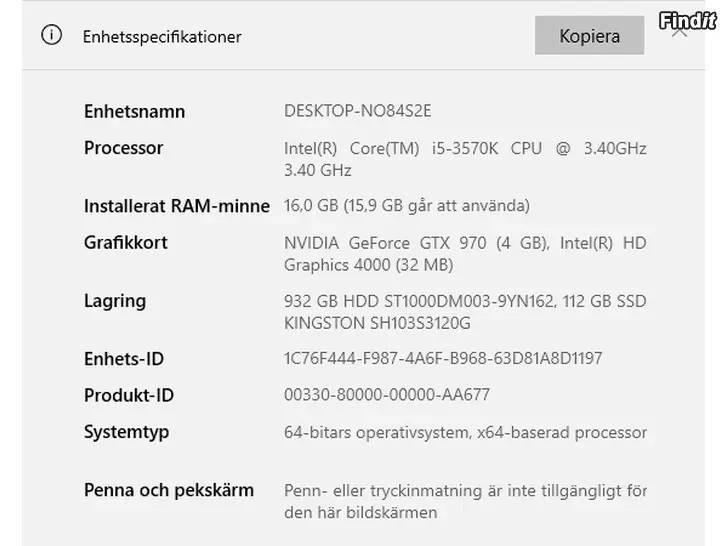Click the Produkt-ID value 00330-80000-00000-AA677
The height and width of the screenshot is (546, 728).
387,395
